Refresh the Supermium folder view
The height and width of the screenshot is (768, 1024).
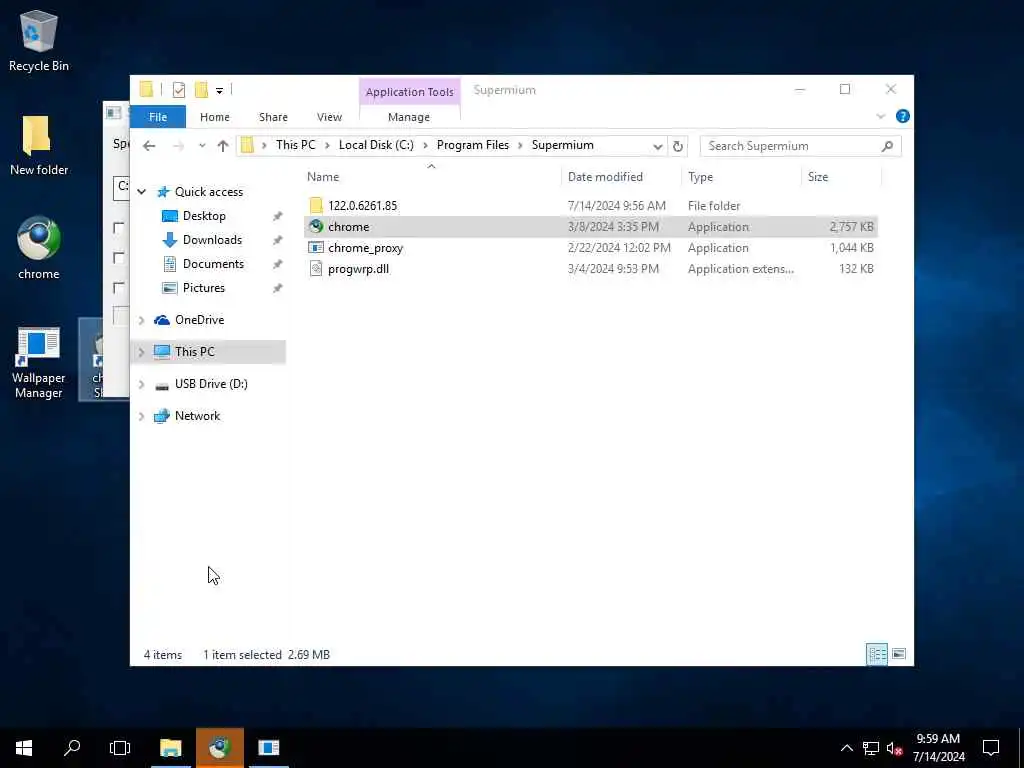coord(678,146)
